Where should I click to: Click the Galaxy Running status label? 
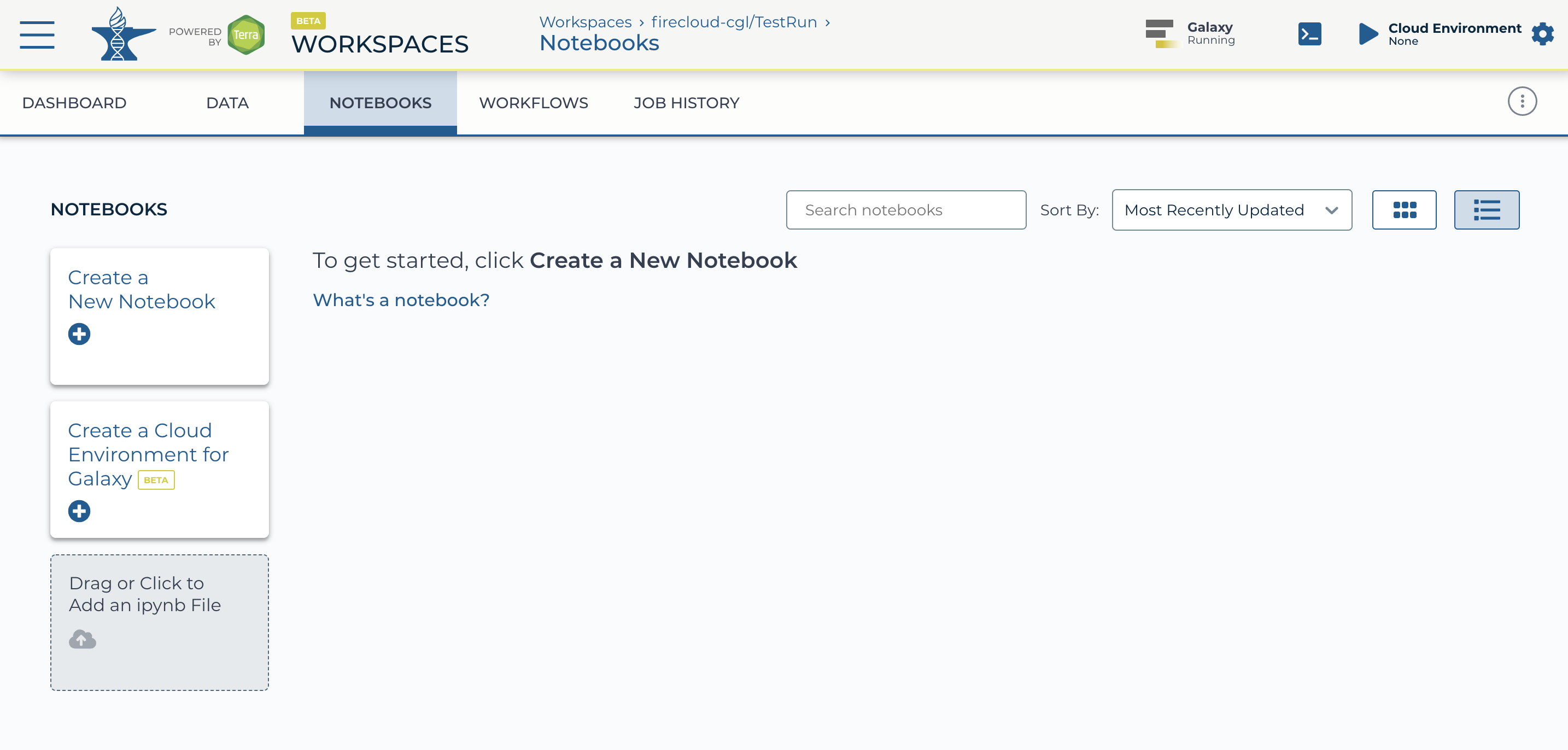point(1210,33)
